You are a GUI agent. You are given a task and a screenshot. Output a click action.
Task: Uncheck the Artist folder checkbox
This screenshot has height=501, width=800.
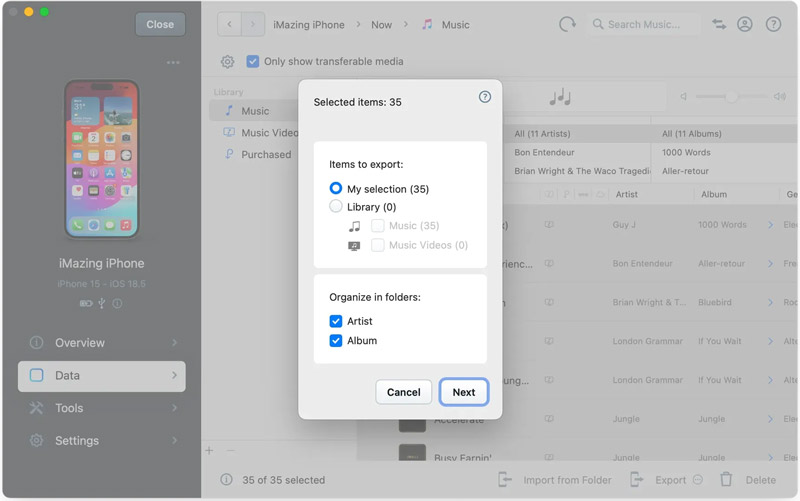(x=336, y=321)
